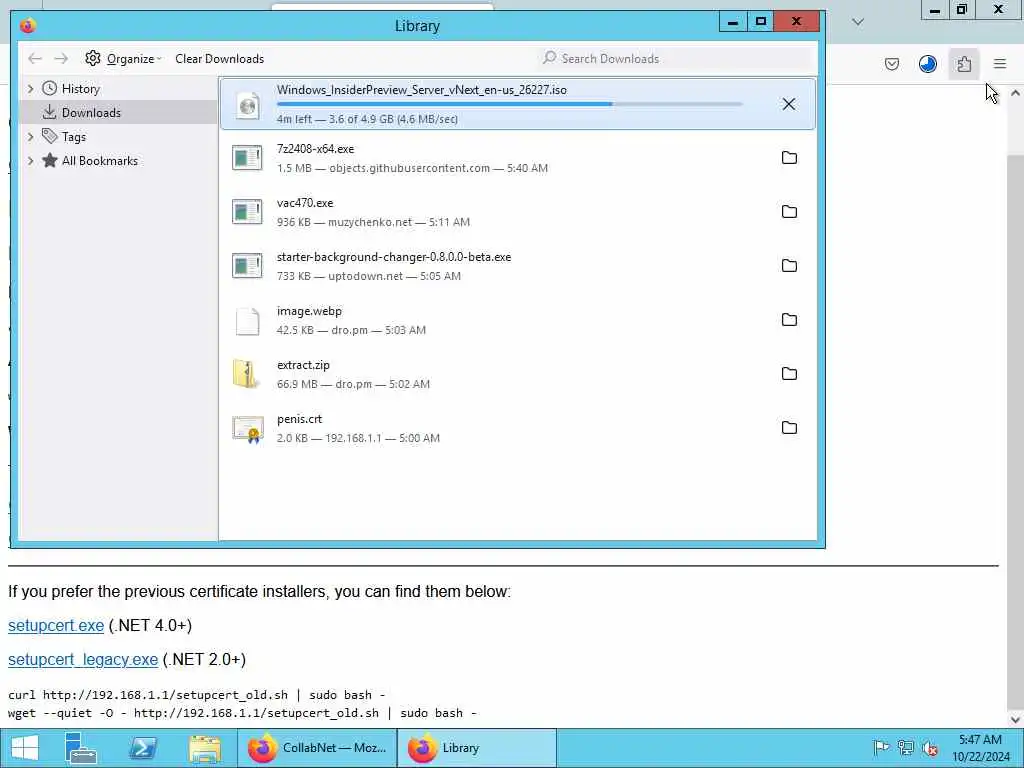Viewport: 1024px width, 768px height.
Task: Launch Server Manager from taskbar
Action: (x=81, y=748)
